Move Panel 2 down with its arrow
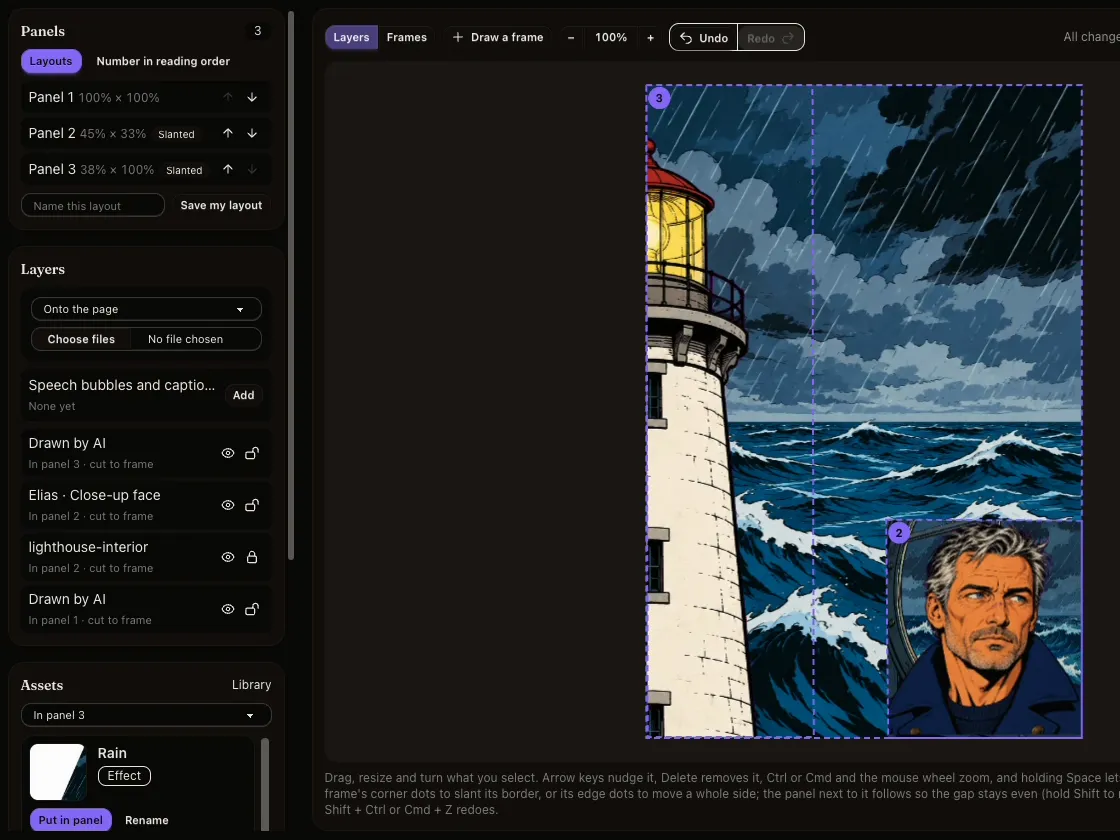 pos(252,133)
